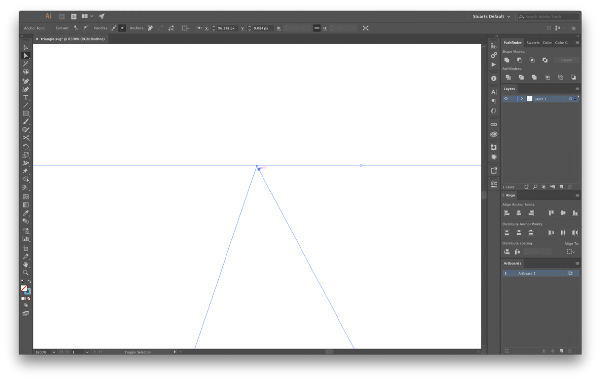This screenshot has width=600, height=381.
Task: Click Horizontal Align Center in Align panel
Action: click(x=519, y=213)
